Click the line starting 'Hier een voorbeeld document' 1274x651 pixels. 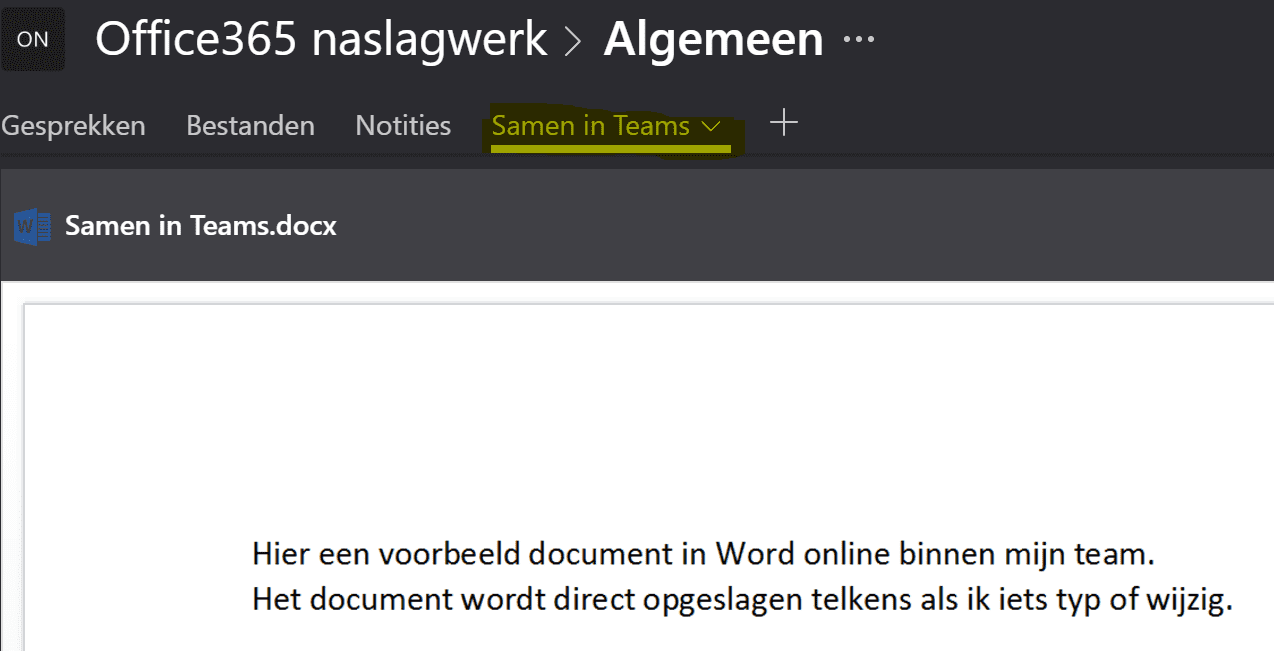(x=703, y=553)
